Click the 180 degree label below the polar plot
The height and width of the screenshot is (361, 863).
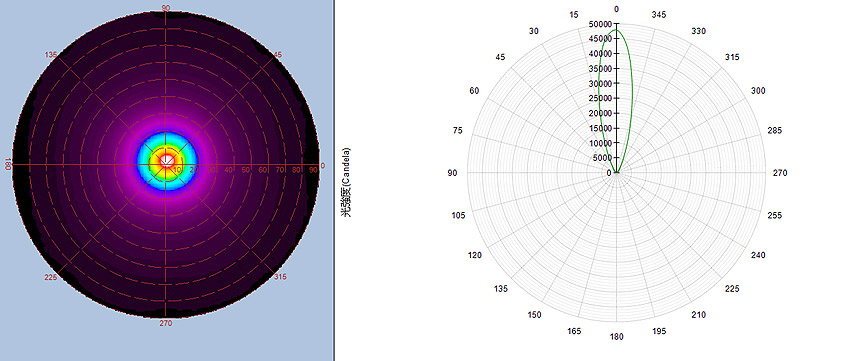pos(616,337)
